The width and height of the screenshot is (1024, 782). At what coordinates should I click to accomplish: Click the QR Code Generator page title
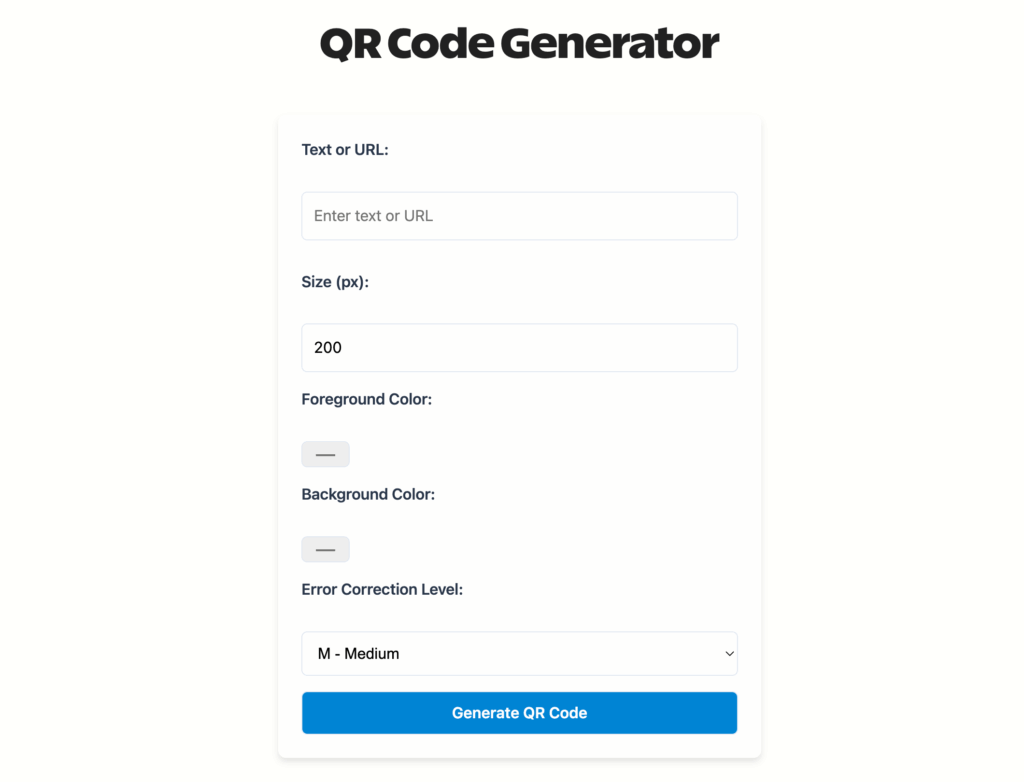pyautogui.click(x=518, y=43)
